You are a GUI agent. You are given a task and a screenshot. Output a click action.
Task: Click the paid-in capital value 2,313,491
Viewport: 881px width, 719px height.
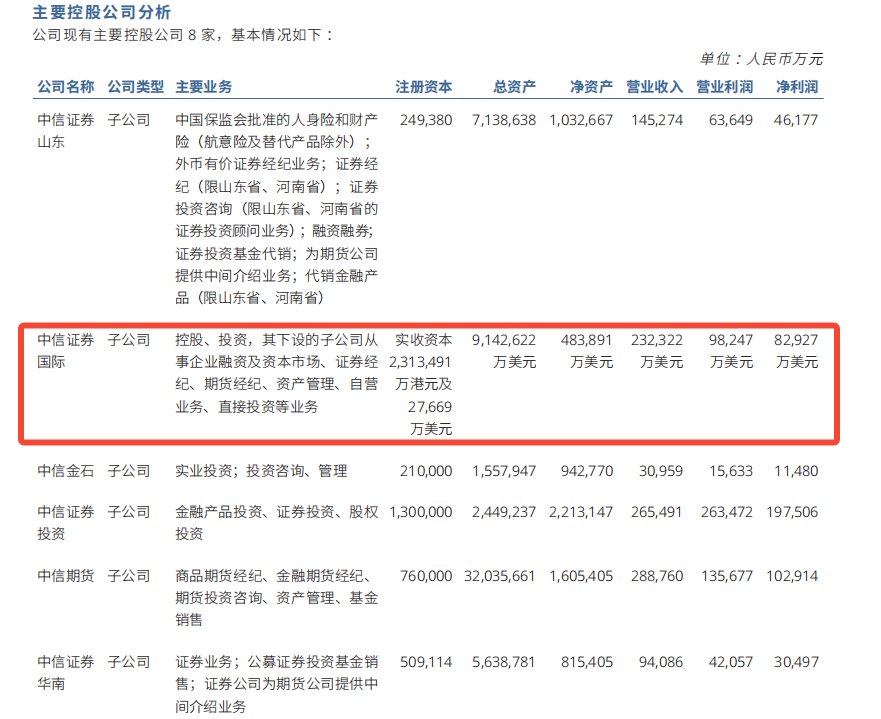pyautogui.click(x=420, y=362)
